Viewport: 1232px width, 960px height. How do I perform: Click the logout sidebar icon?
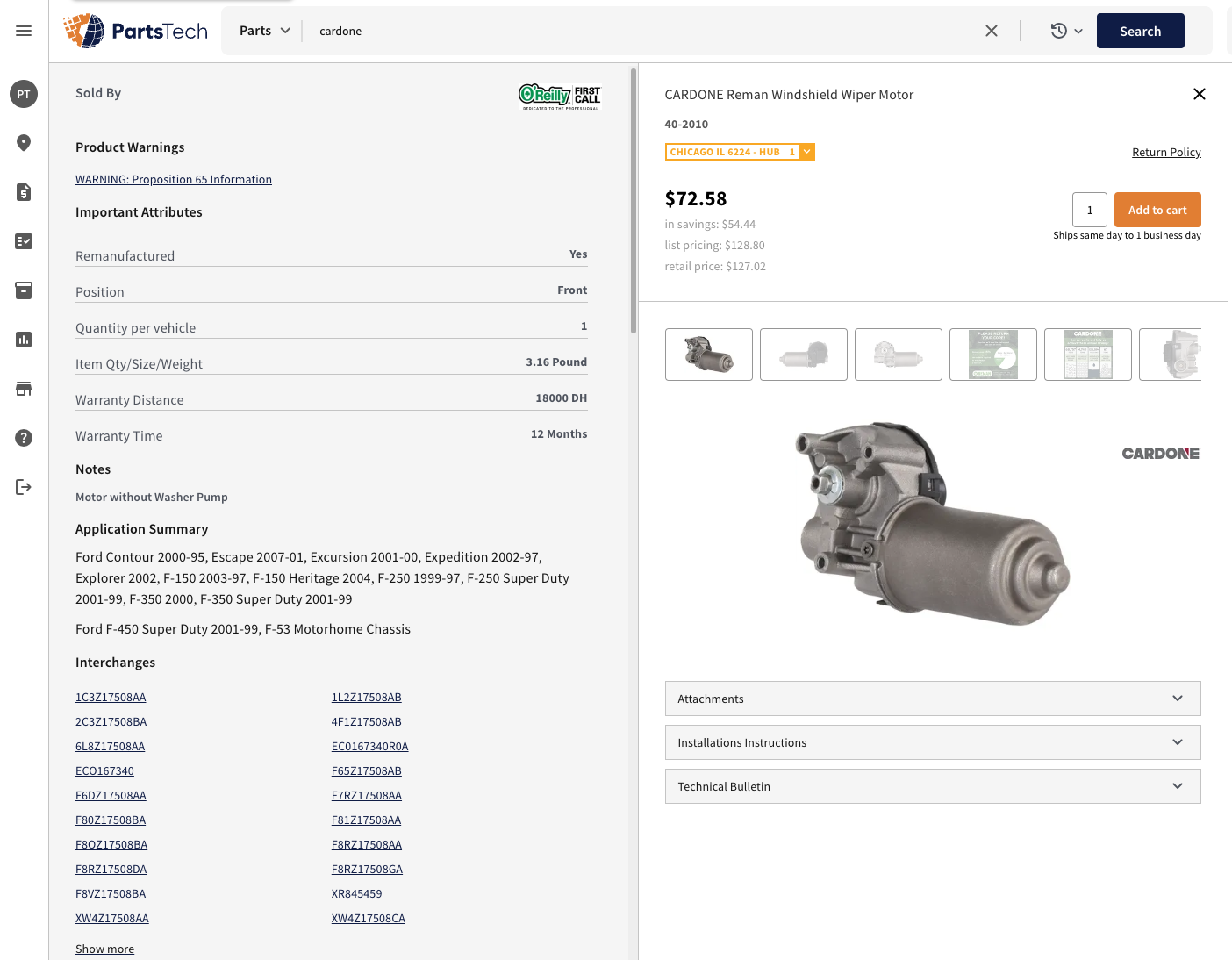(24, 487)
